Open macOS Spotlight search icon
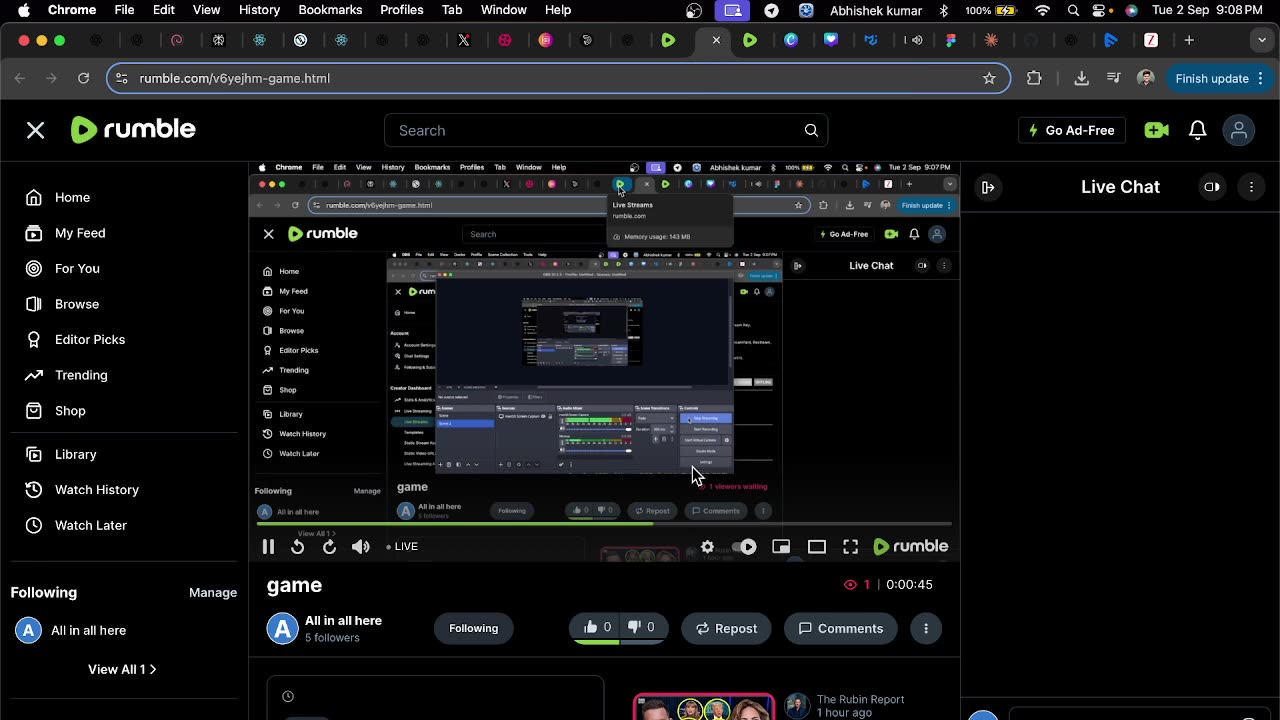The height and width of the screenshot is (720, 1280). (x=1073, y=10)
